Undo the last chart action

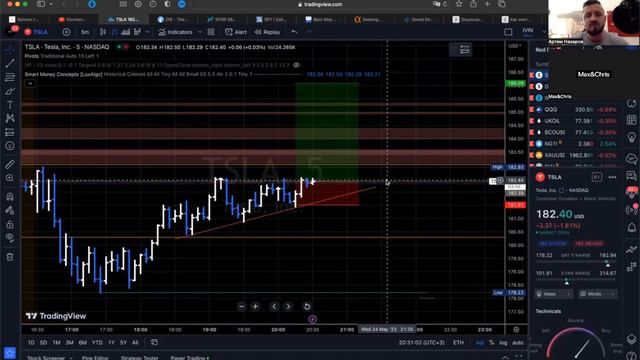[294, 32]
